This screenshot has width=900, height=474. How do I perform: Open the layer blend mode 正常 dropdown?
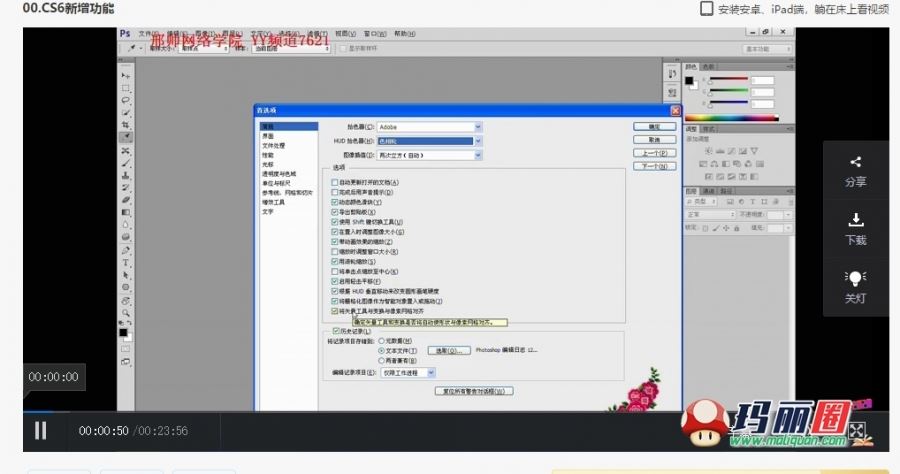click(x=711, y=215)
